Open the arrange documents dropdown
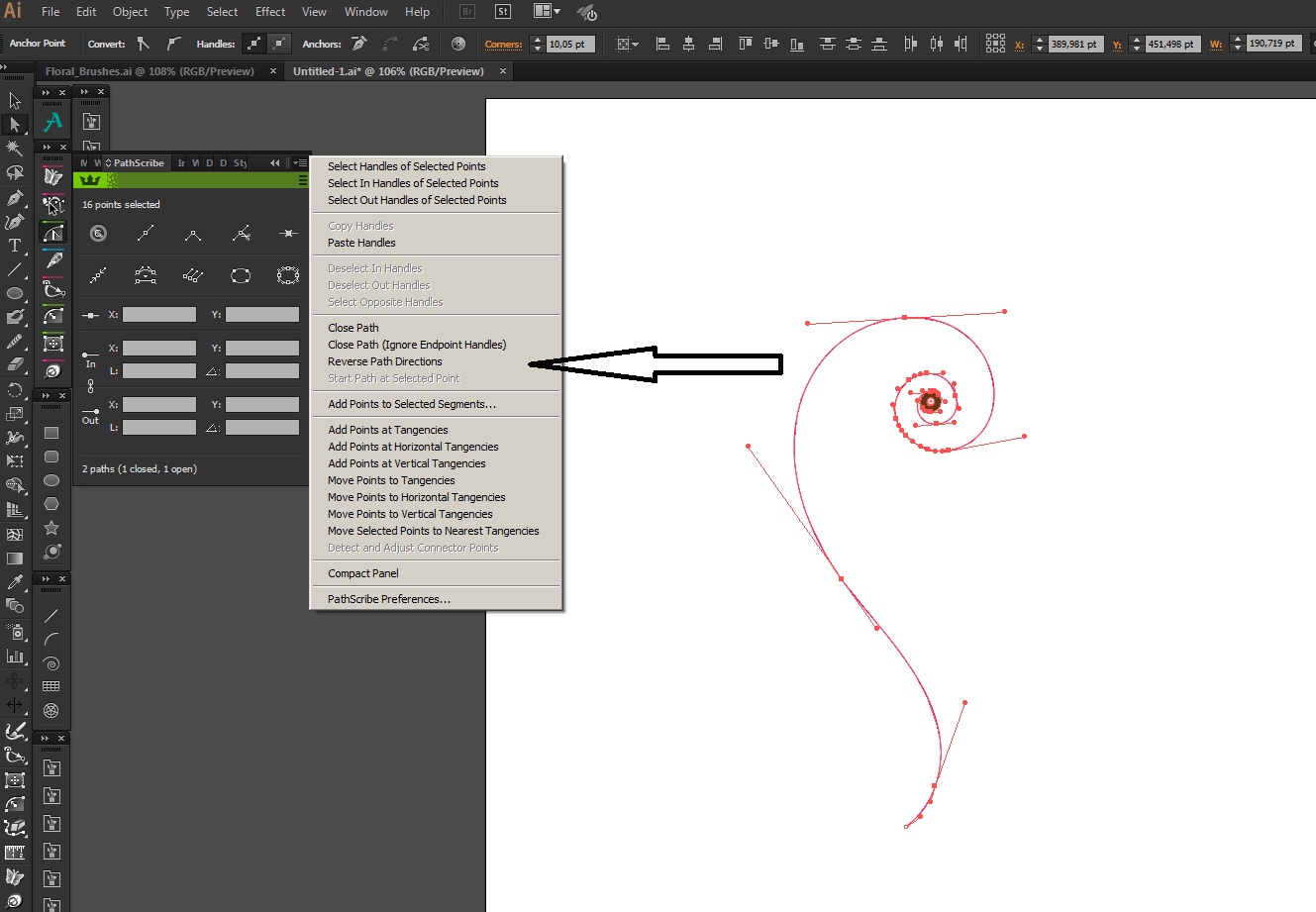 coord(547,12)
